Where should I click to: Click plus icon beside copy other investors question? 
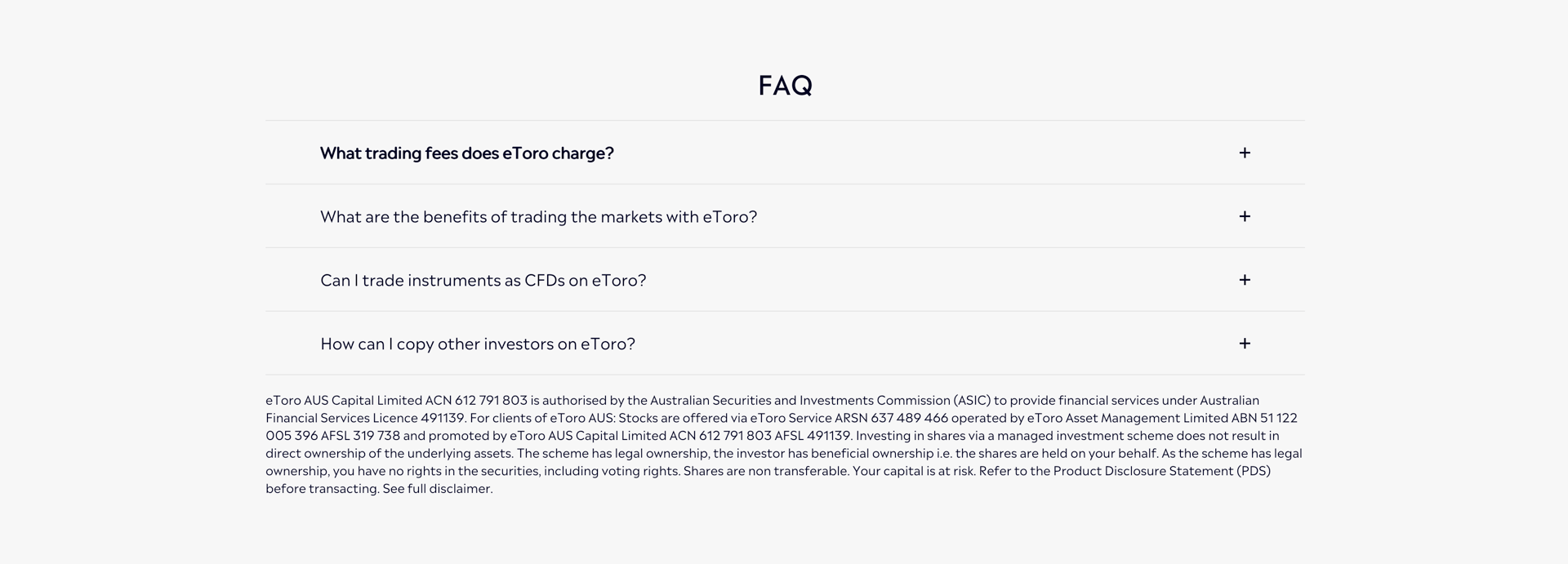click(1244, 344)
